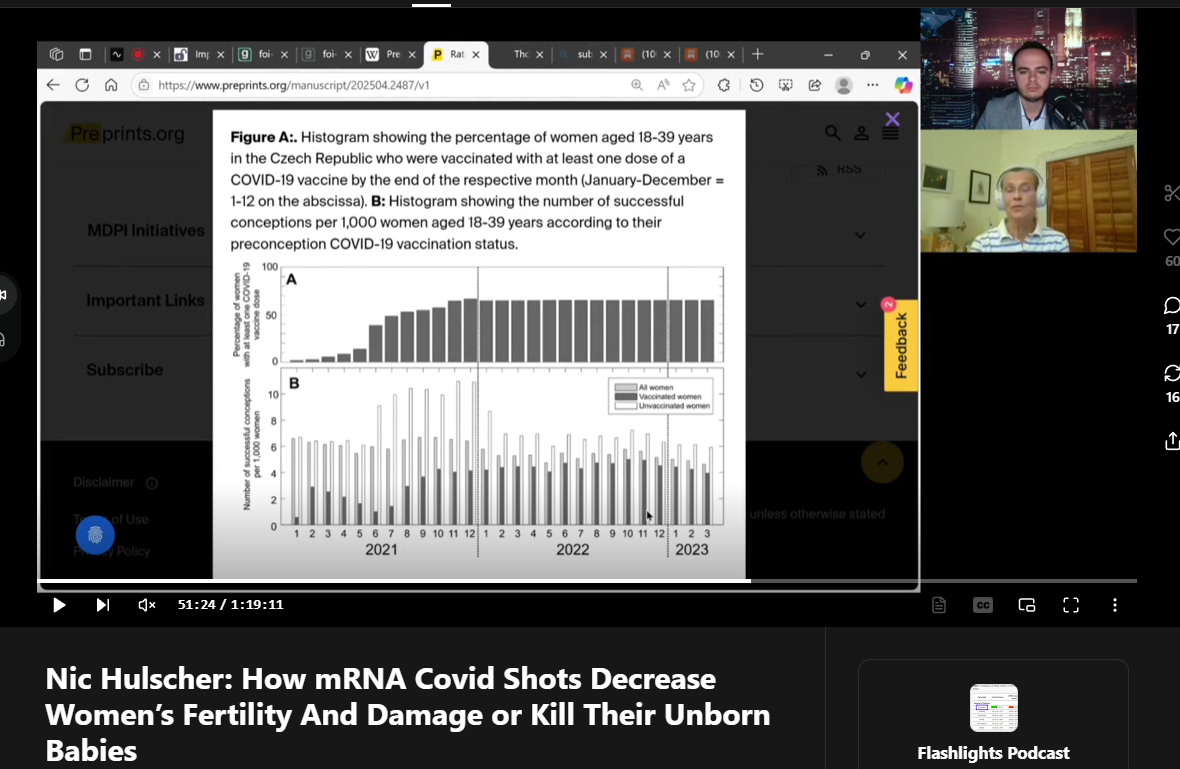This screenshot has width=1180, height=769.
Task: Open the browser workspaces icon
Action: coord(56,54)
